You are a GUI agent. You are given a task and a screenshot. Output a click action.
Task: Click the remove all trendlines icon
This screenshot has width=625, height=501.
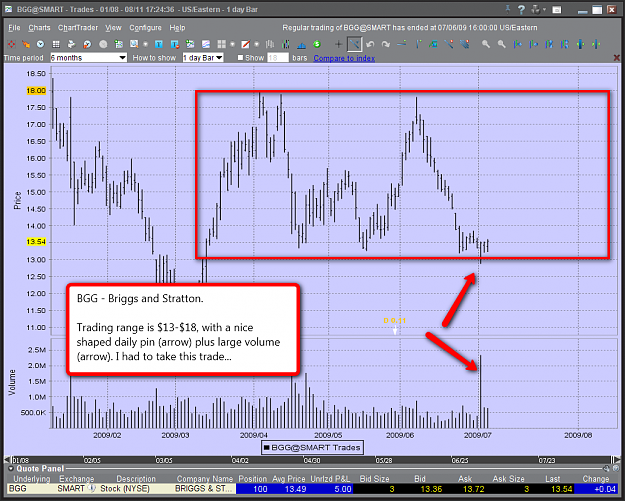coord(464,44)
